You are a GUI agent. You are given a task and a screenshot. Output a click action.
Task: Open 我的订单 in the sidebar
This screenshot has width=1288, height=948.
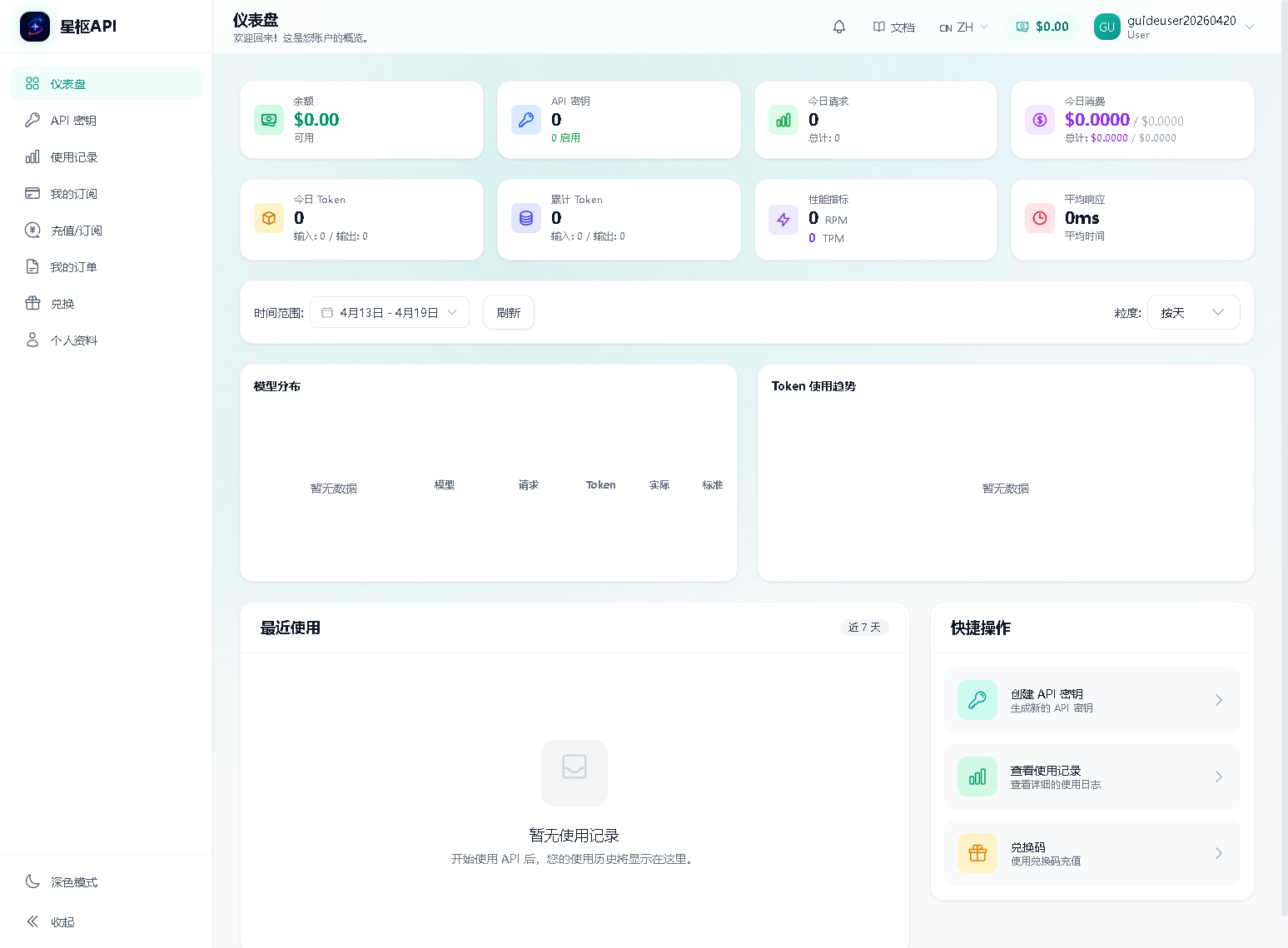(73, 266)
